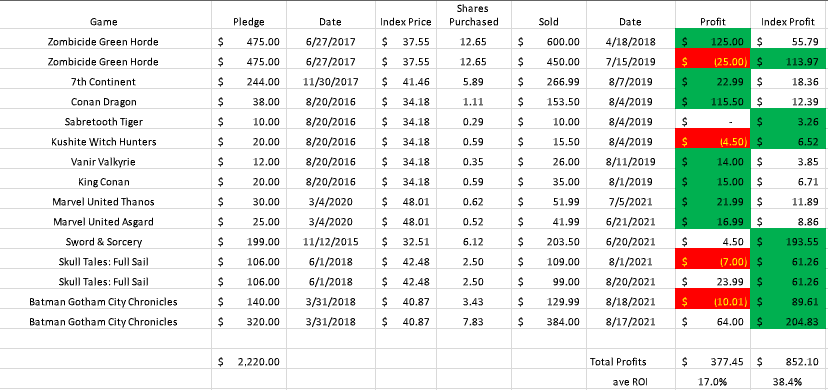The height and width of the screenshot is (390, 828).
Task: Click the 38.4% index ROI cell
Action: point(789,381)
